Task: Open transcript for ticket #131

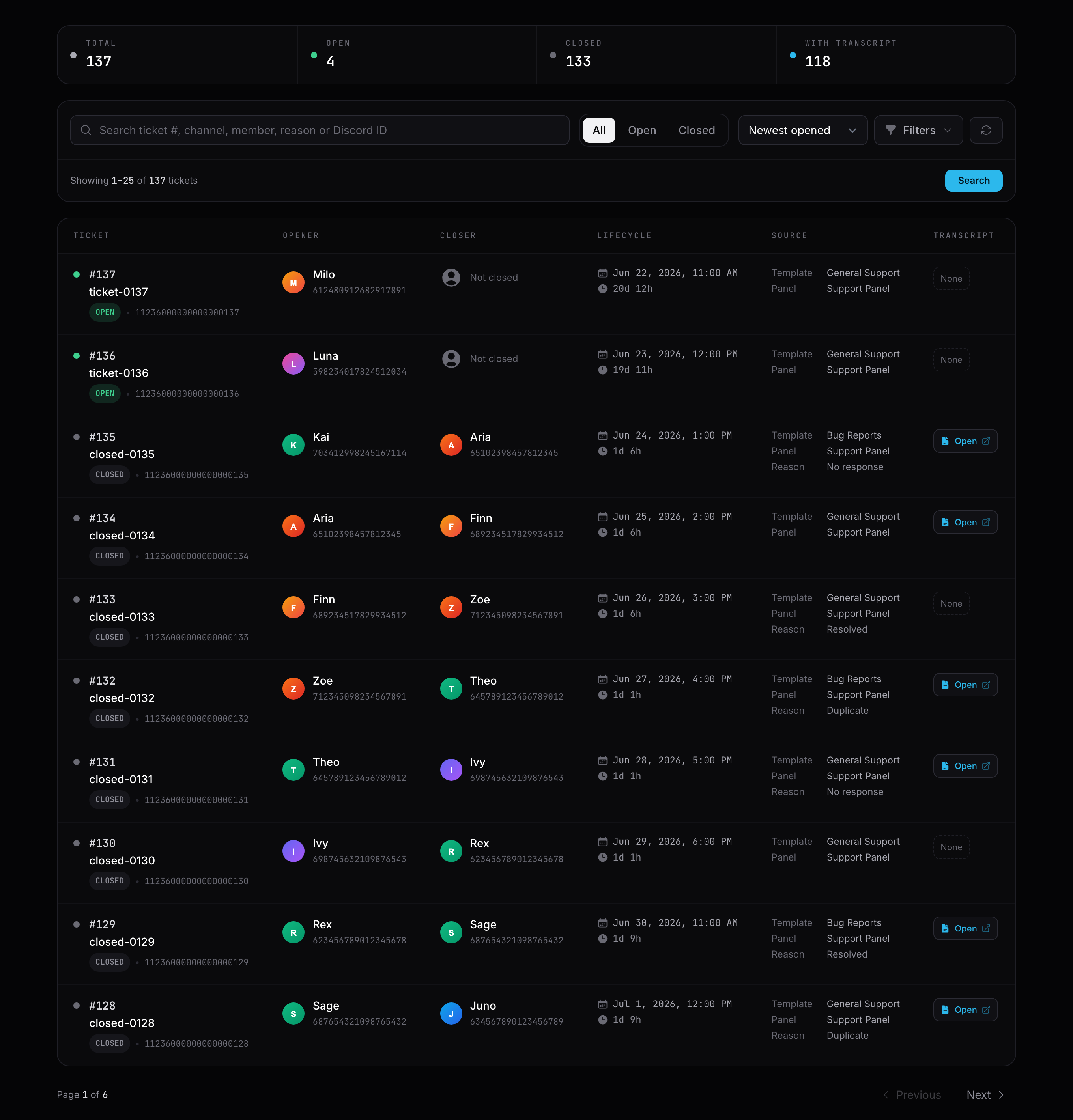Action: click(x=965, y=766)
